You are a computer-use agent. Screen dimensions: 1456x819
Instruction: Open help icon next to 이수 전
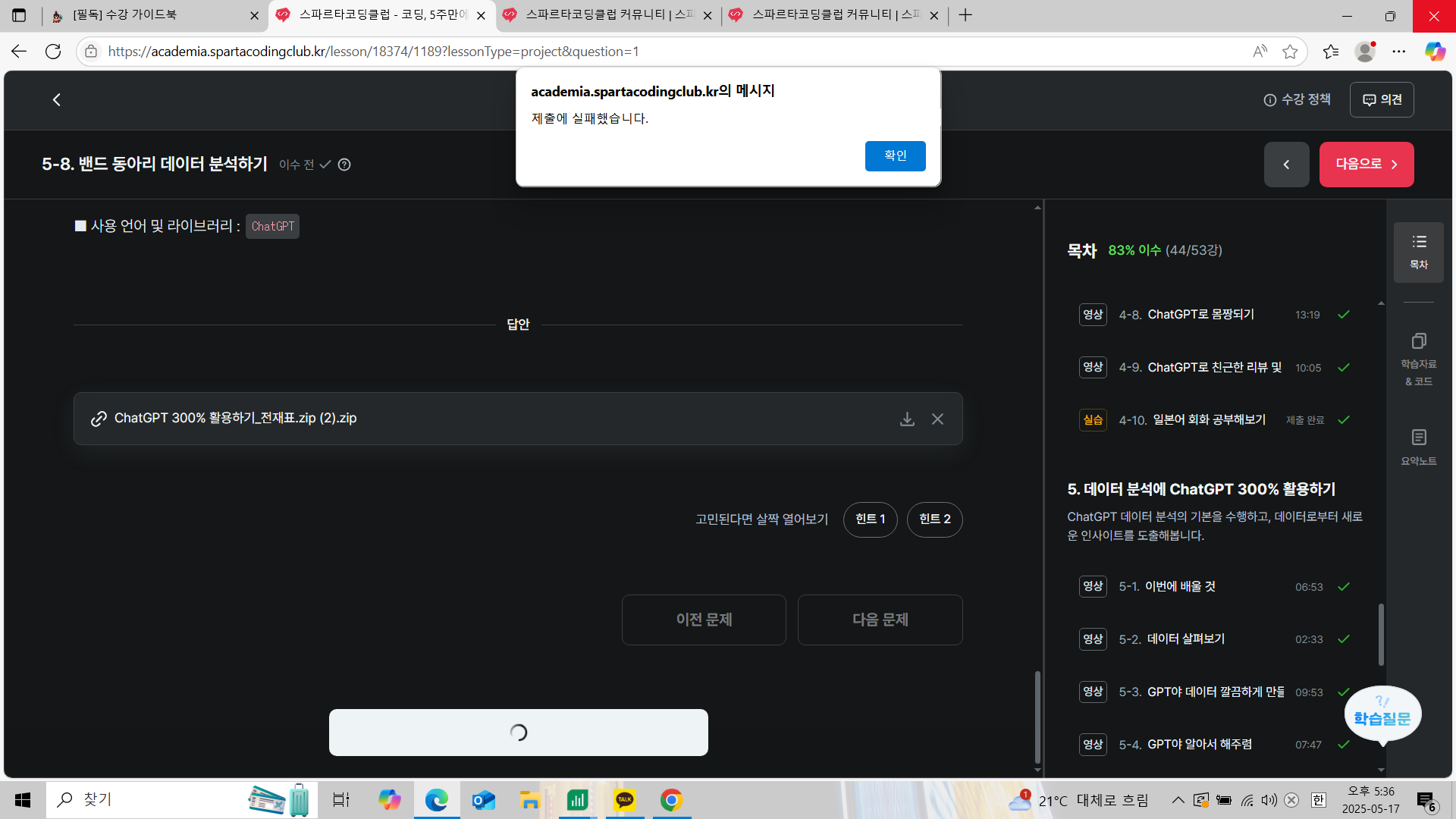pos(344,165)
